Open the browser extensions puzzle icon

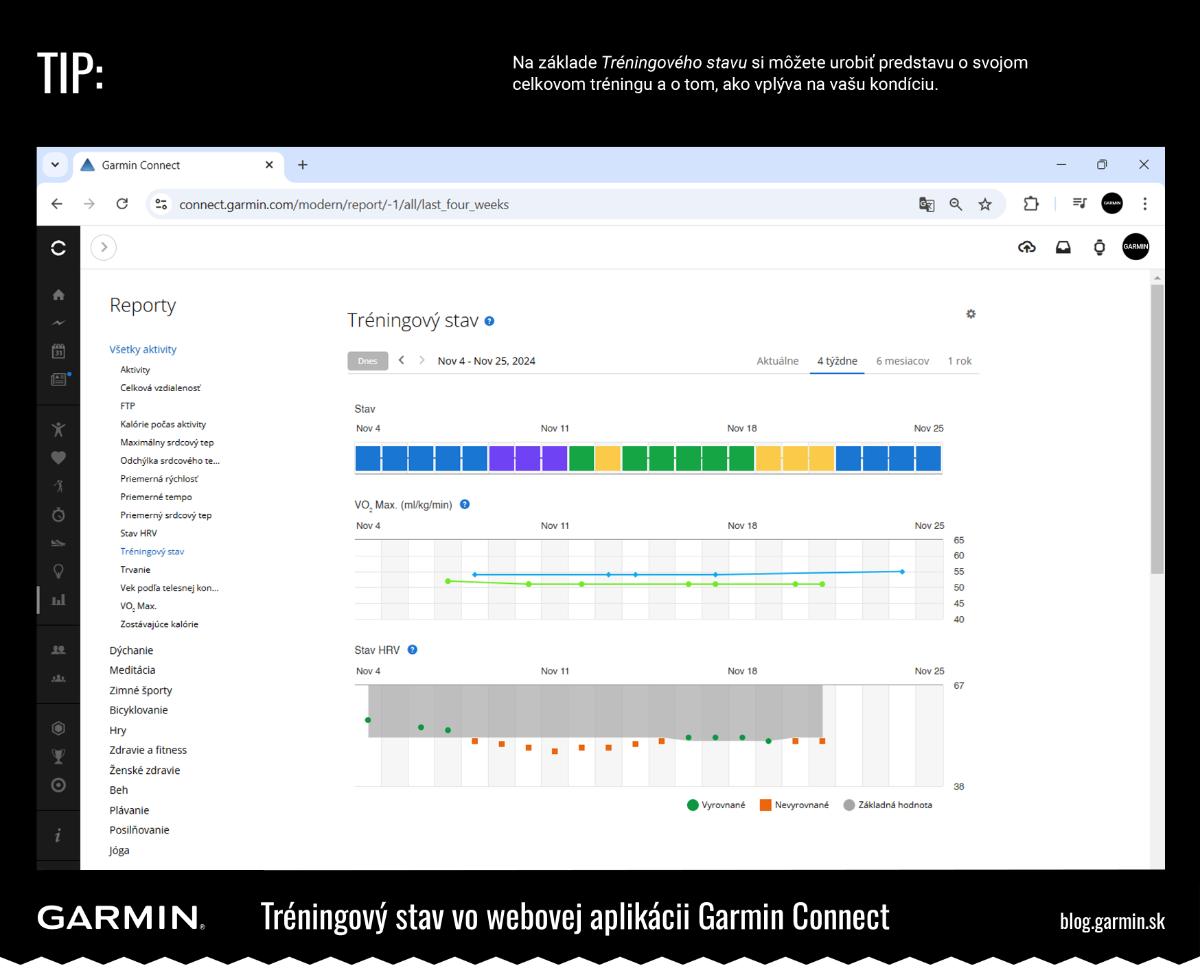point(1031,204)
